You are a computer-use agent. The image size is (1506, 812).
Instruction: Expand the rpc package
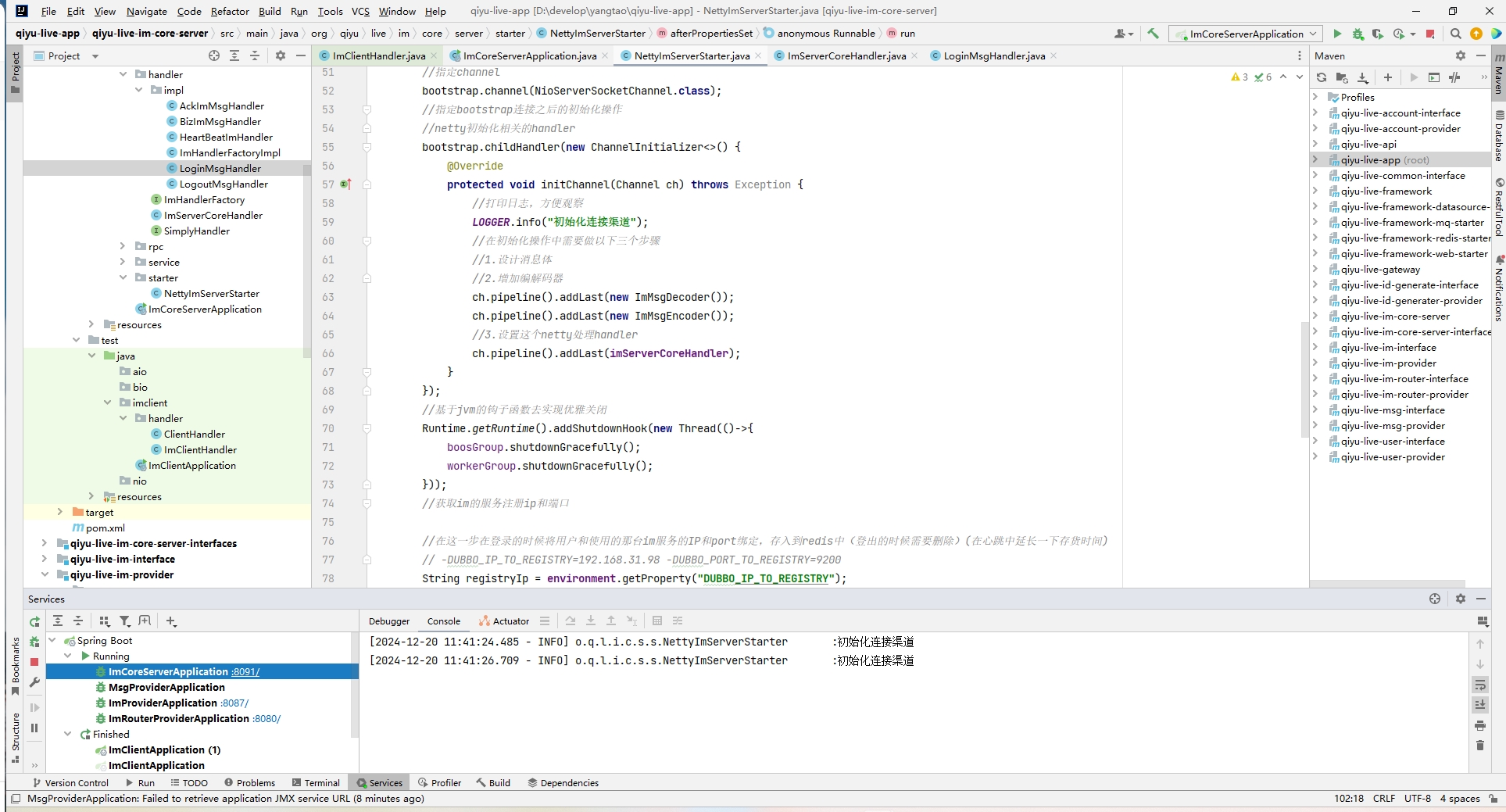point(123,246)
